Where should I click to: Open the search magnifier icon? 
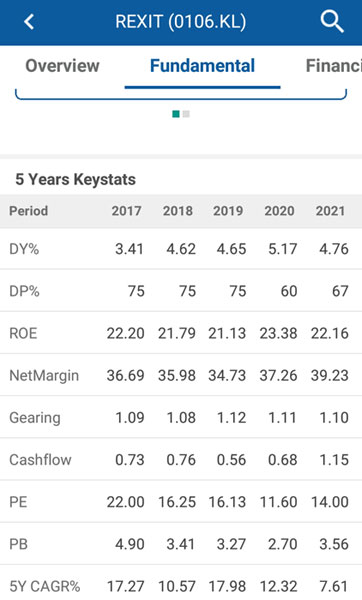point(332,21)
